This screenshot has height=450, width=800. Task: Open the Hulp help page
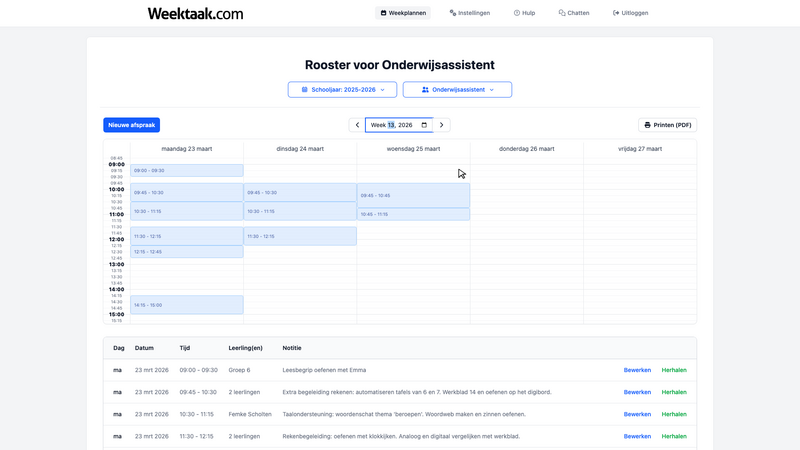tap(524, 13)
